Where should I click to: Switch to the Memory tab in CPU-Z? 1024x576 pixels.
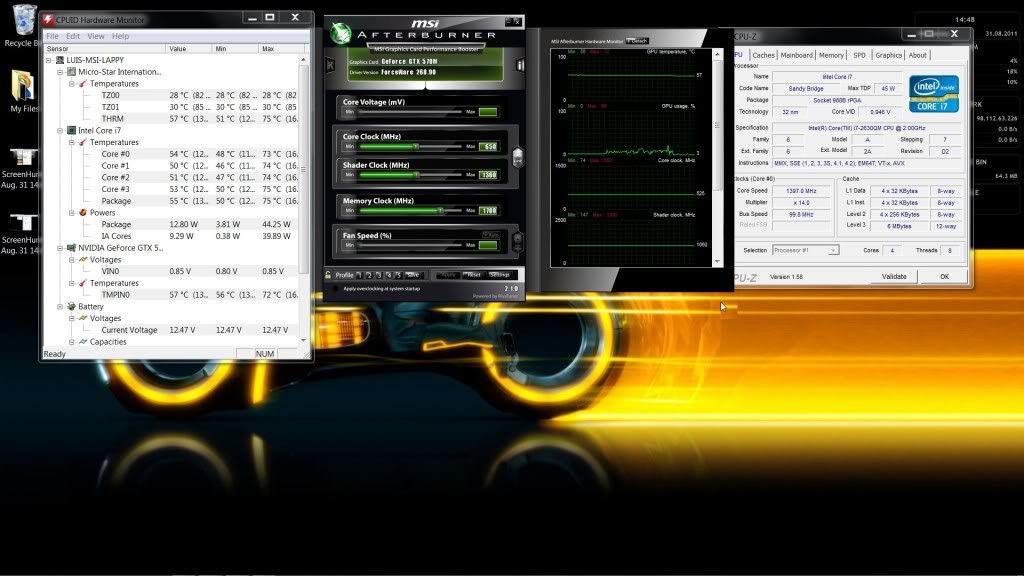(x=831, y=56)
